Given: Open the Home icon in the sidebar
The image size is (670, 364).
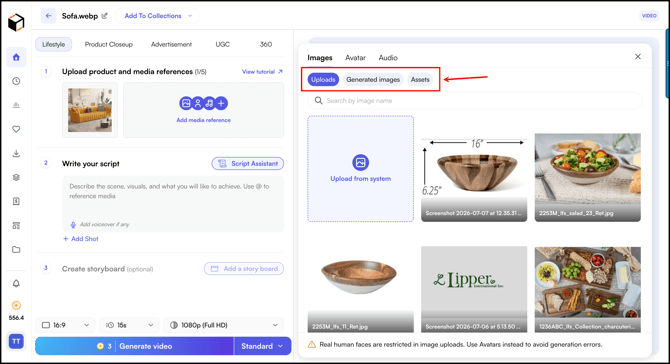Looking at the screenshot, I should [x=16, y=57].
